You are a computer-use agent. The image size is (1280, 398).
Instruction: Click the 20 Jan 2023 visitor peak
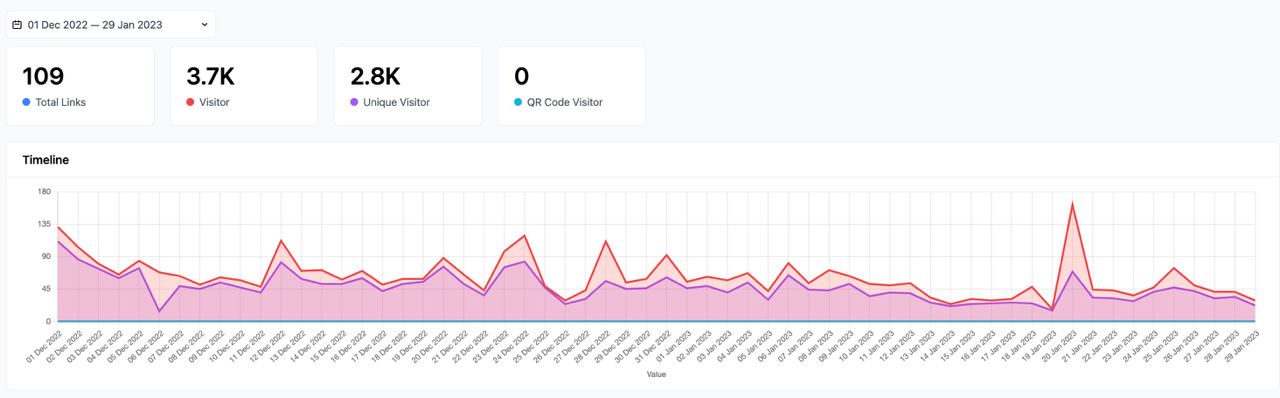(x=1073, y=204)
